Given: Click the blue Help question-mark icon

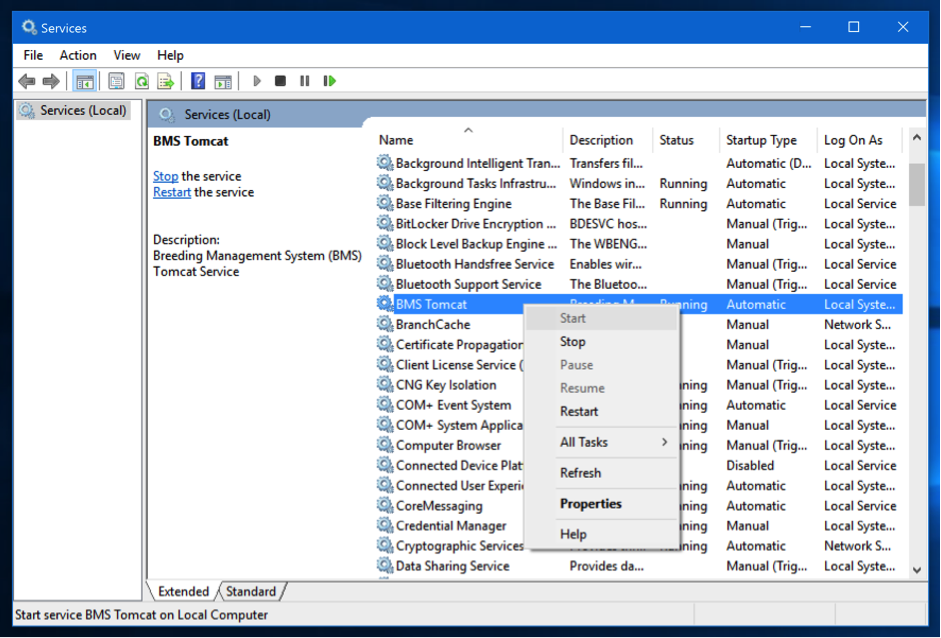Looking at the screenshot, I should (x=197, y=81).
